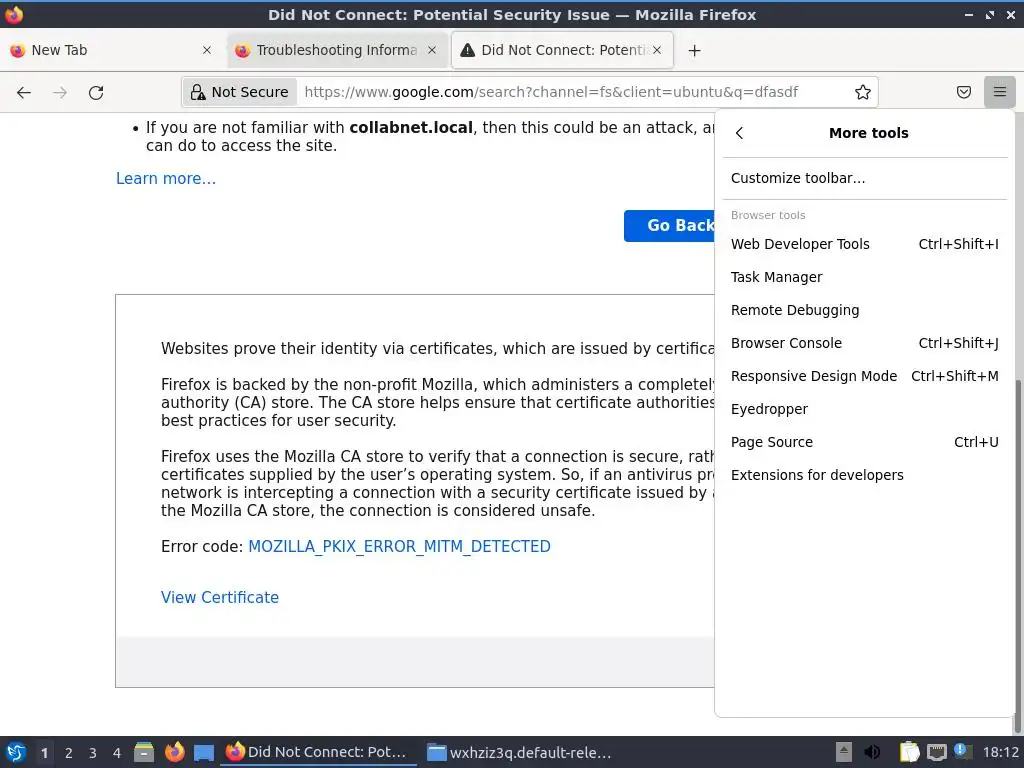Open Customize toolbar… option

(865, 178)
